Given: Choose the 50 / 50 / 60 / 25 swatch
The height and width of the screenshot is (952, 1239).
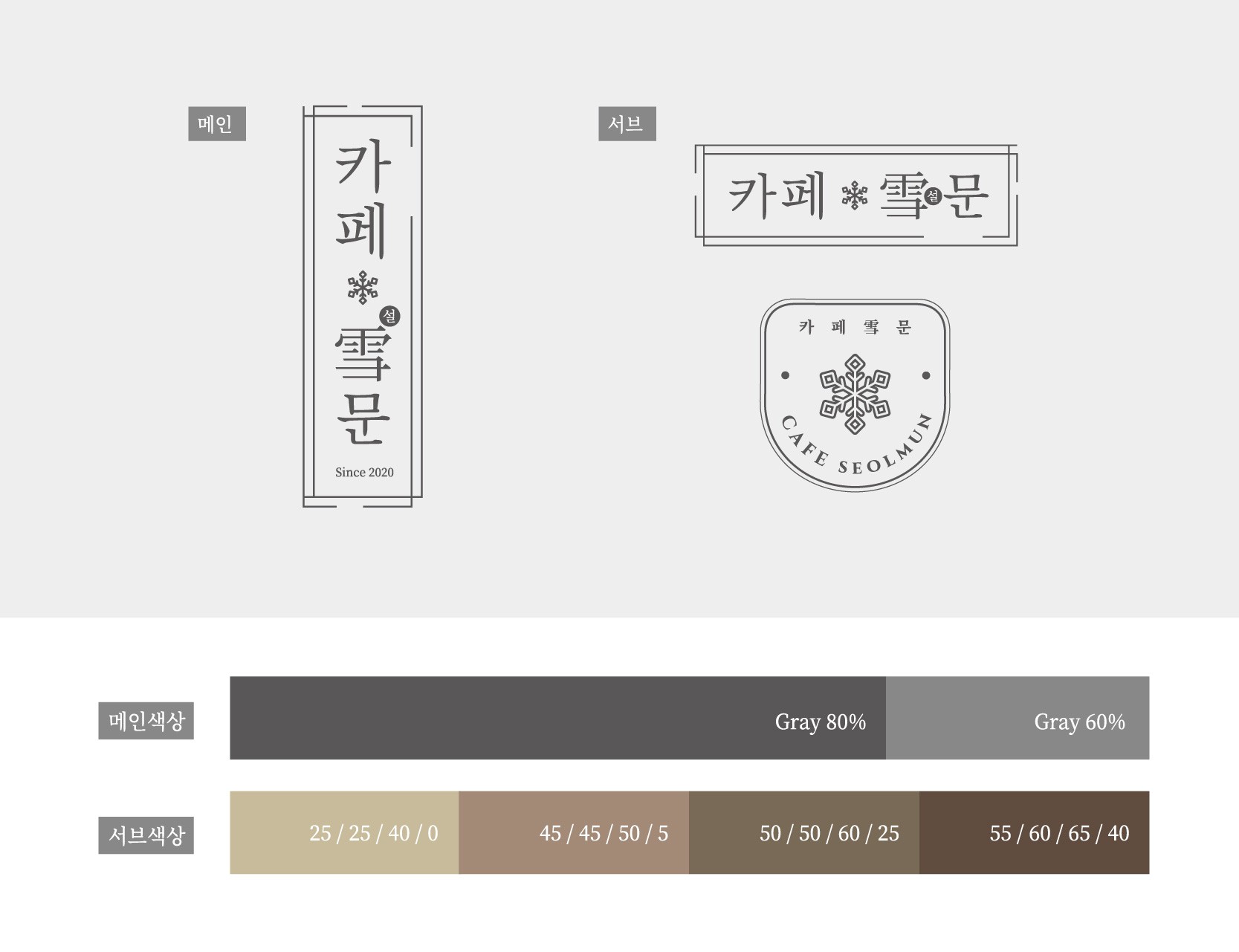Looking at the screenshot, I should click(x=803, y=832).
